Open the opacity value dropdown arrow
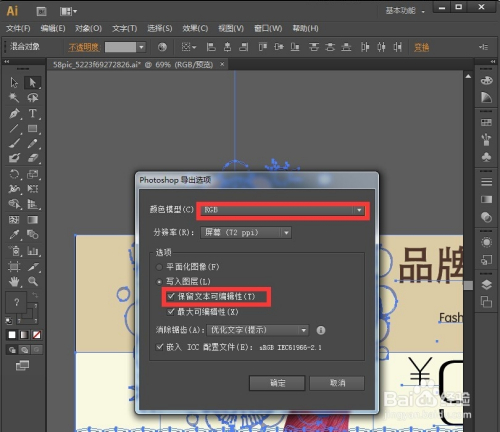Image resolution: width=500 pixels, height=432 pixels. tap(141, 47)
